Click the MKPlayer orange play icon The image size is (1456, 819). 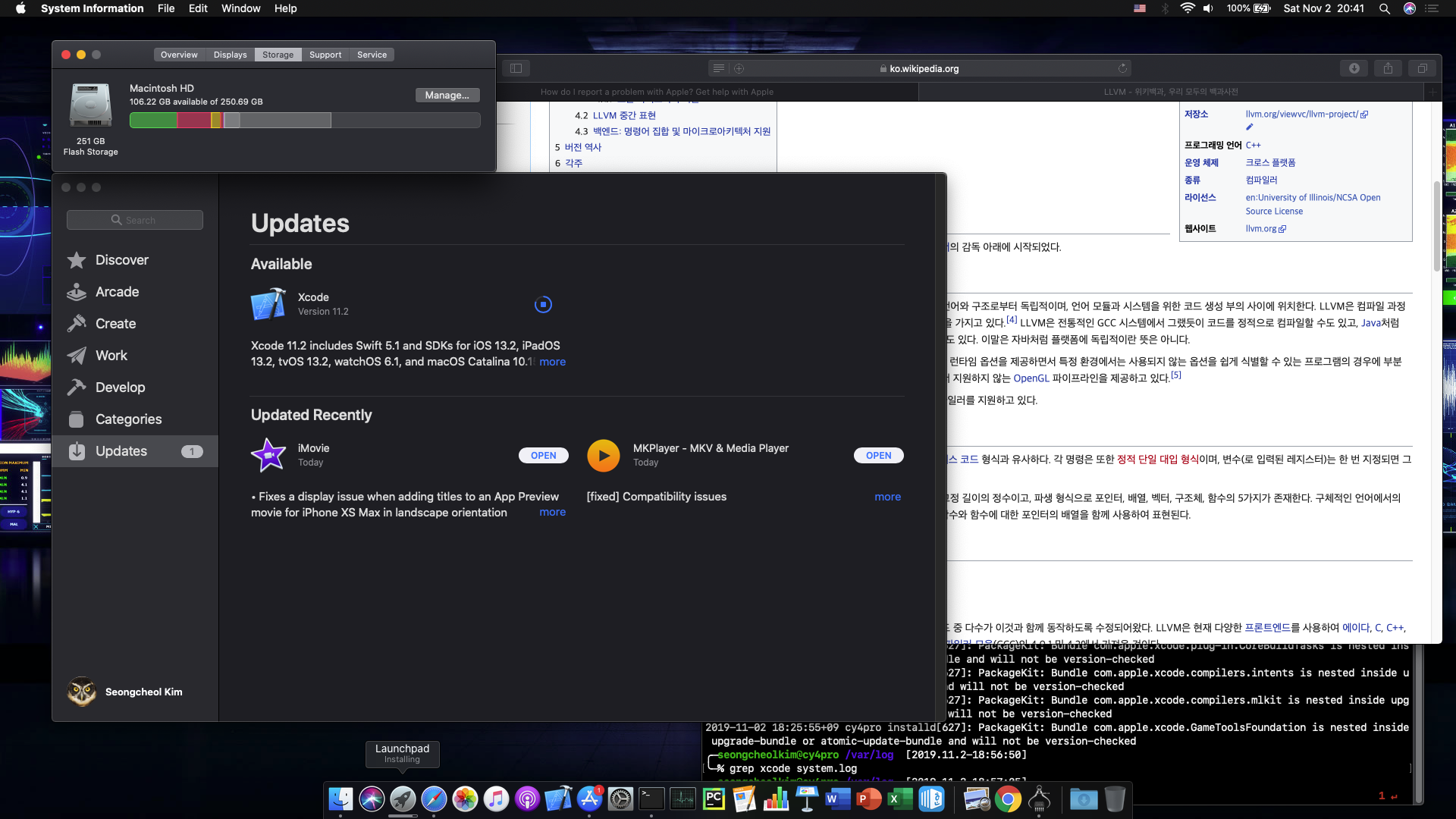pyautogui.click(x=604, y=455)
